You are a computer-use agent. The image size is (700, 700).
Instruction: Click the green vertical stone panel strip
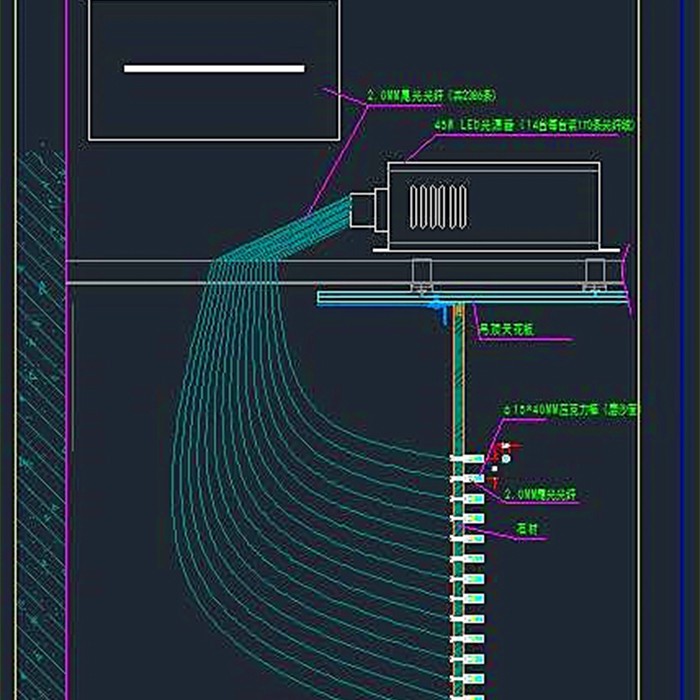458,500
